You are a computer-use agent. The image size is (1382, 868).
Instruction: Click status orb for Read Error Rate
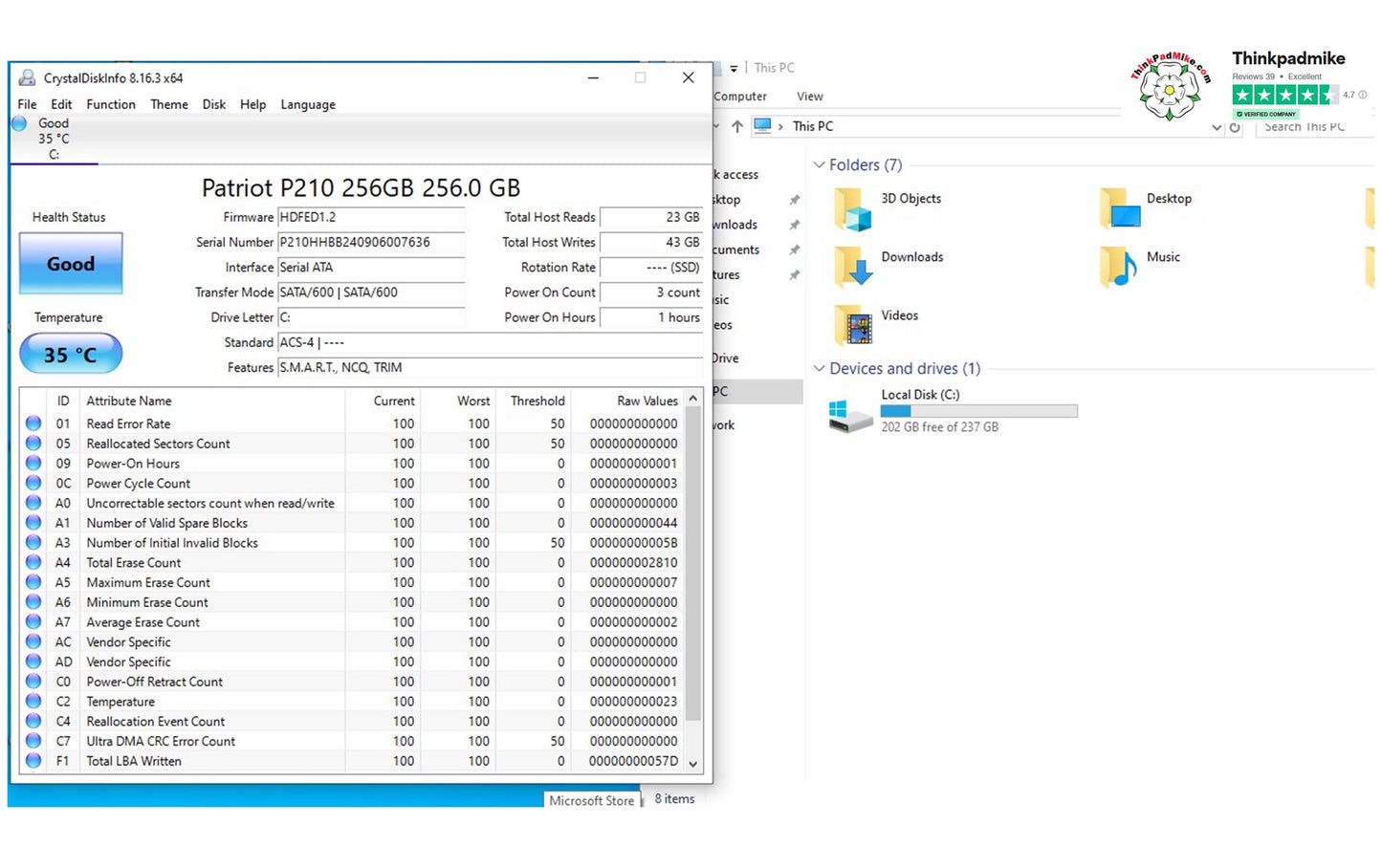pyautogui.click(x=33, y=423)
